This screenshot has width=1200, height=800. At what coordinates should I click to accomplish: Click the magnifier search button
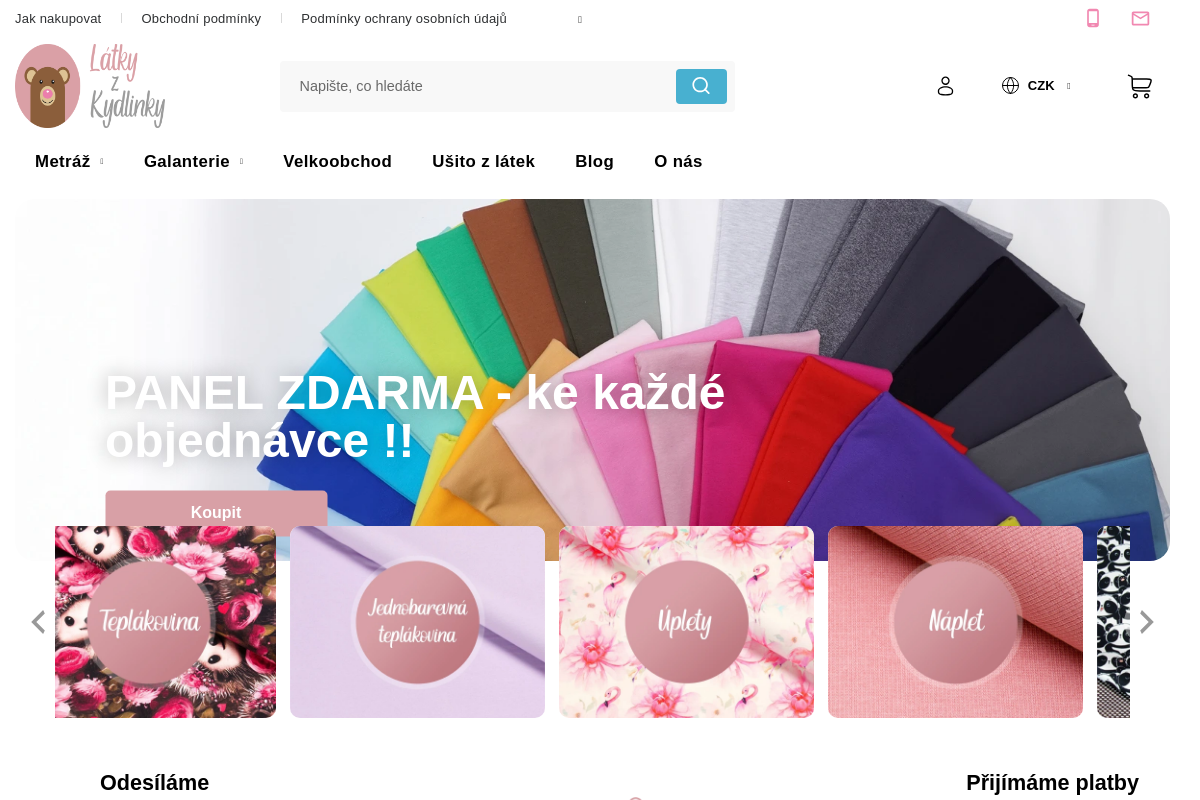click(x=701, y=86)
